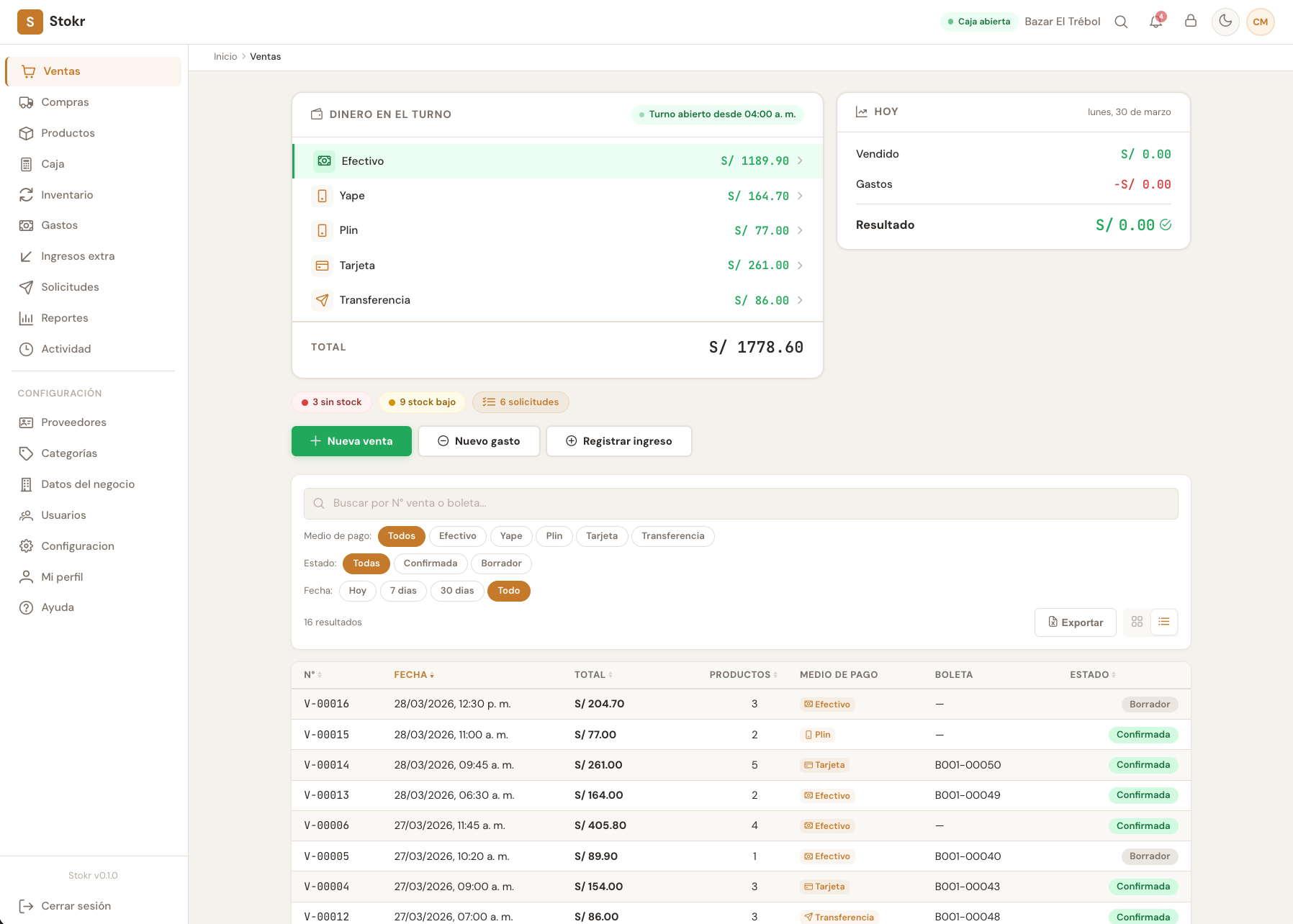Enable the Confirmada estado filter

click(430, 563)
